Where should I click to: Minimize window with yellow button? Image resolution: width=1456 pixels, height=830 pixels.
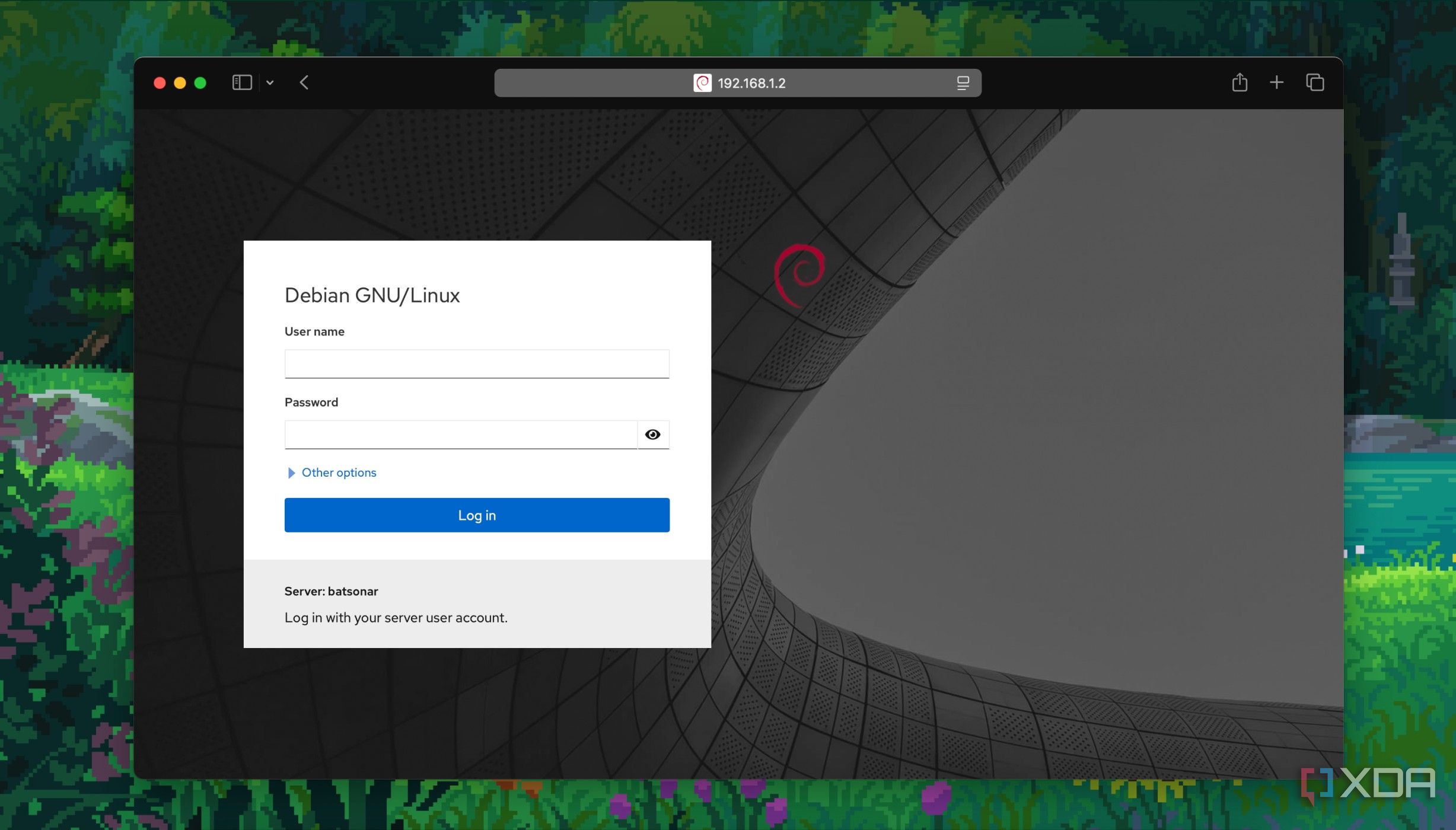180,83
